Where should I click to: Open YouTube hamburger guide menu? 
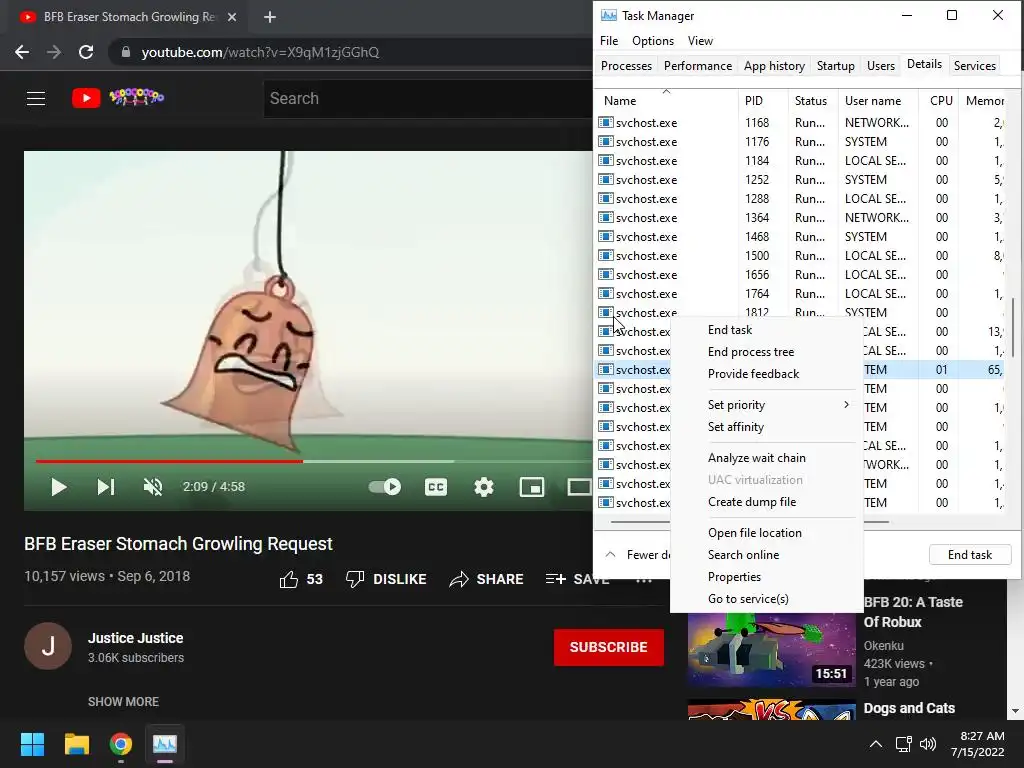coord(36,98)
